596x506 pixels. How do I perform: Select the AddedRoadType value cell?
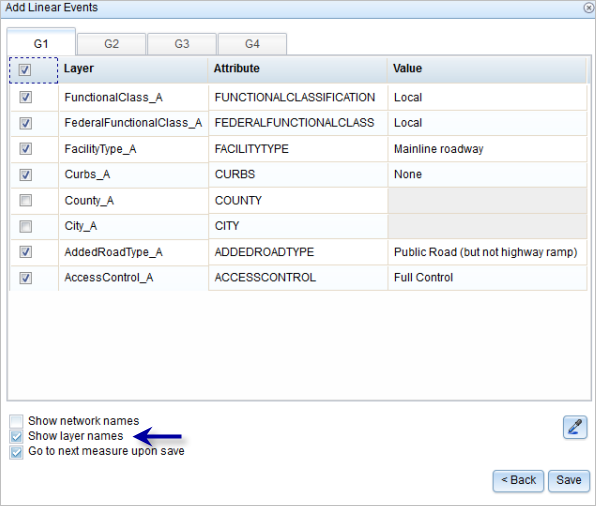[487, 252]
